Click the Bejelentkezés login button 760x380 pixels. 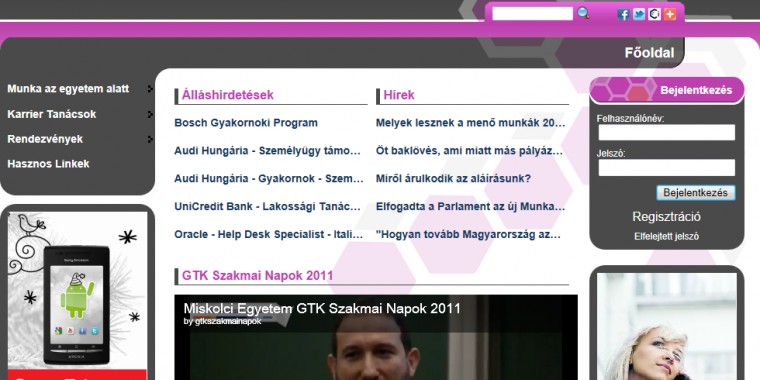(x=696, y=193)
